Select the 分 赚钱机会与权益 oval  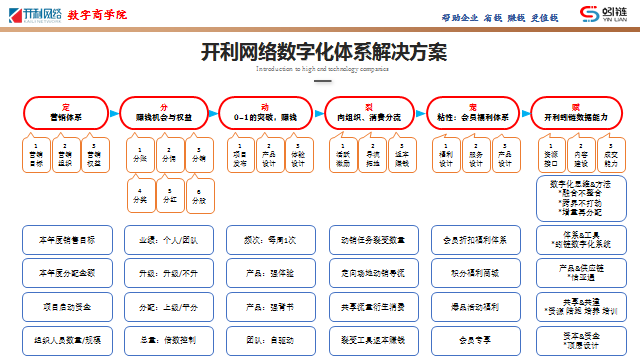164,113
